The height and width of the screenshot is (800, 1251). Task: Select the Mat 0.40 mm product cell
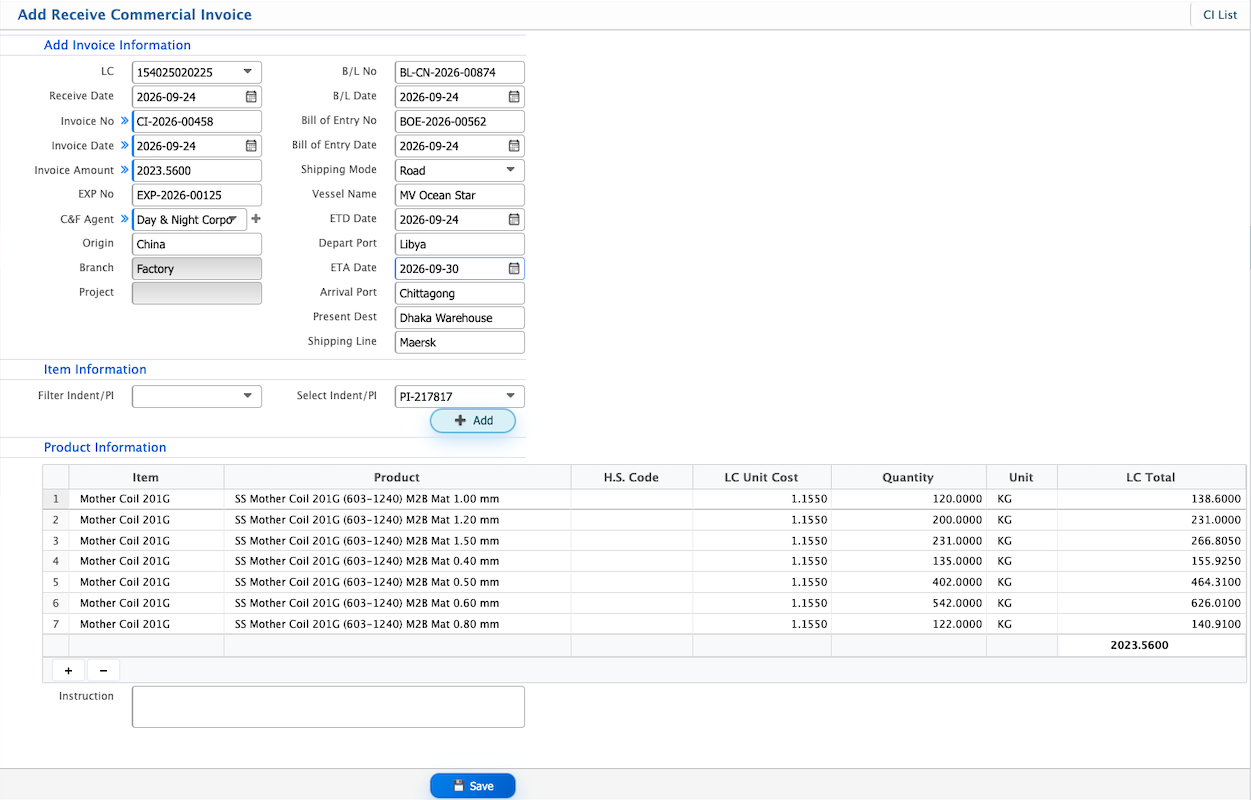coord(397,561)
